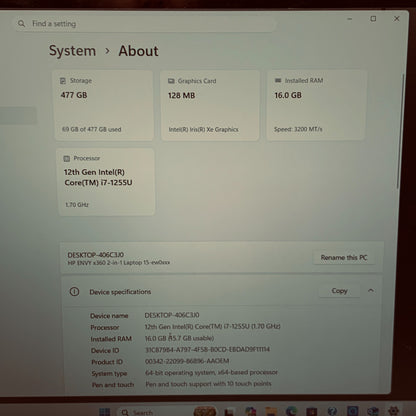Image resolution: width=416 pixels, height=416 pixels.
Task: Select the Product ID value 00342-22099
Action: (x=187, y=361)
